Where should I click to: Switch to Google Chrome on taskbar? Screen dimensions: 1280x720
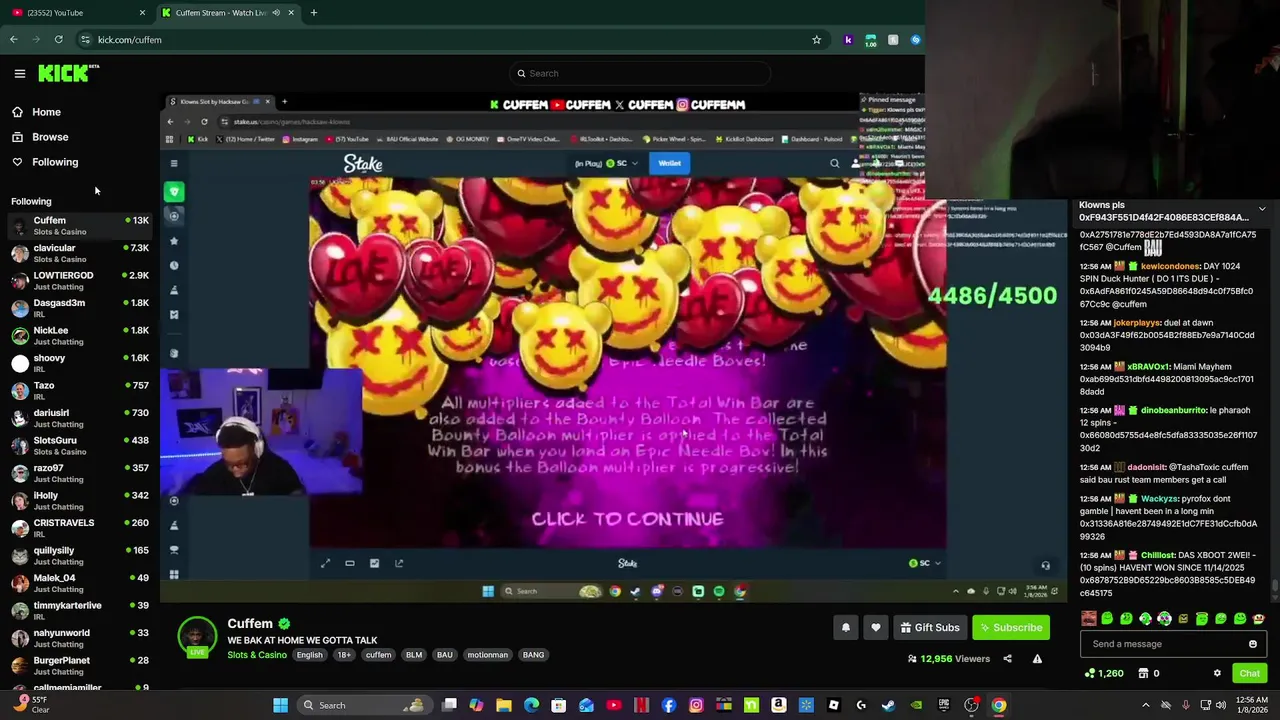pyautogui.click(x=998, y=705)
